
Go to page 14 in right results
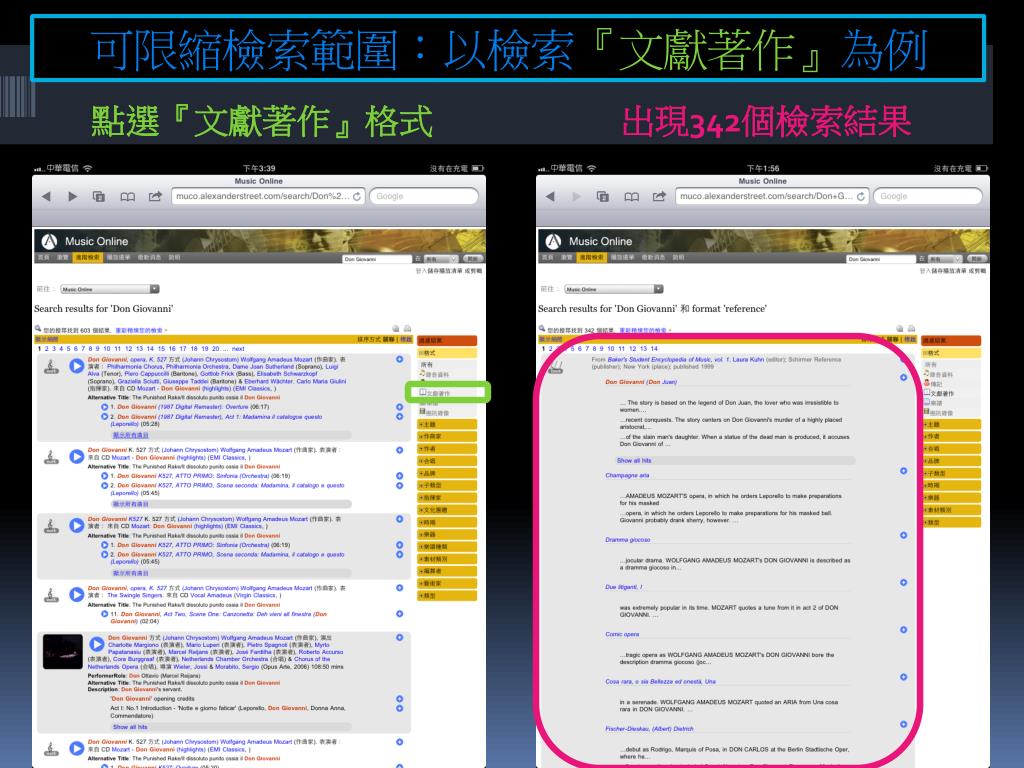[x=654, y=349]
